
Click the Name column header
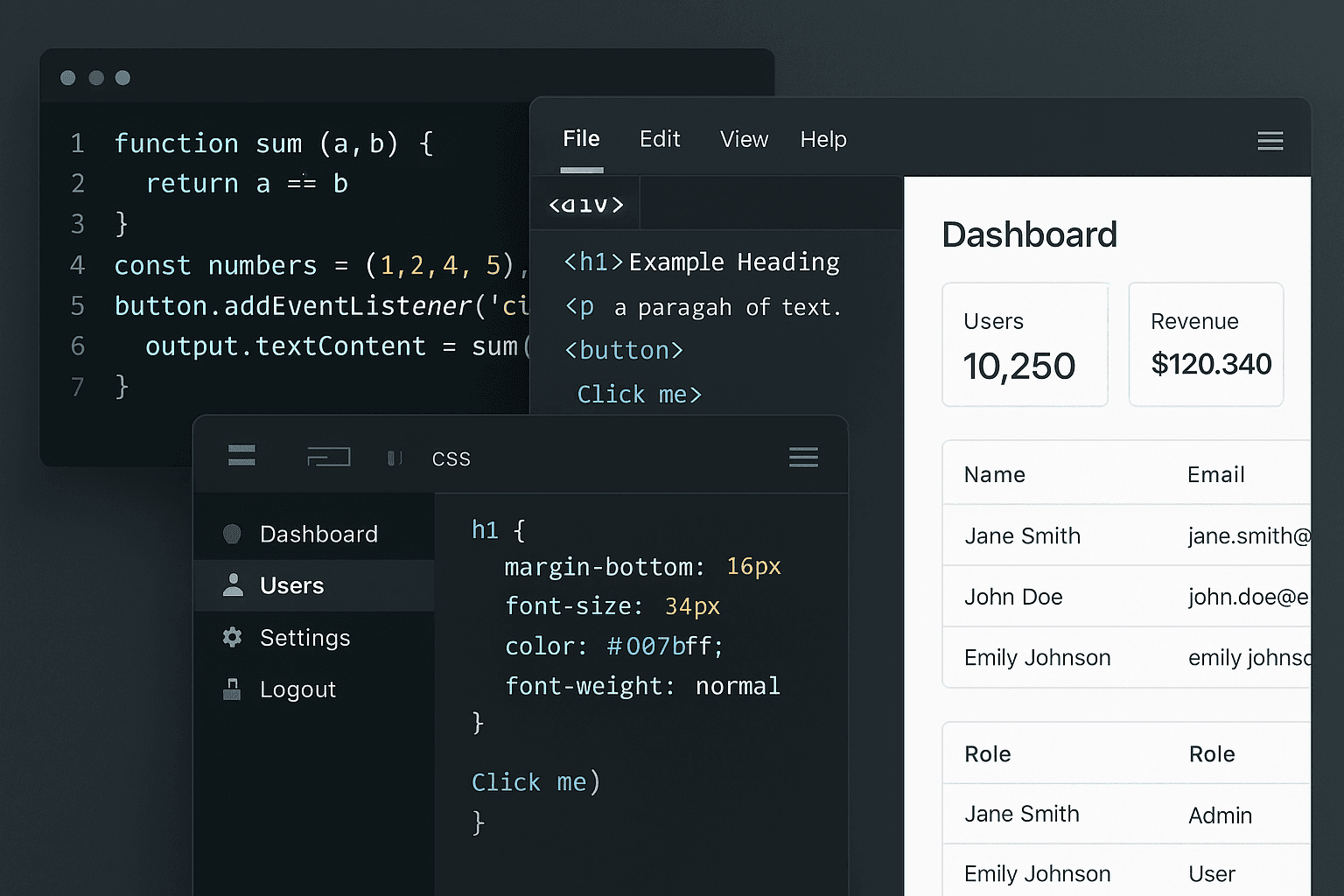tap(995, 474)
